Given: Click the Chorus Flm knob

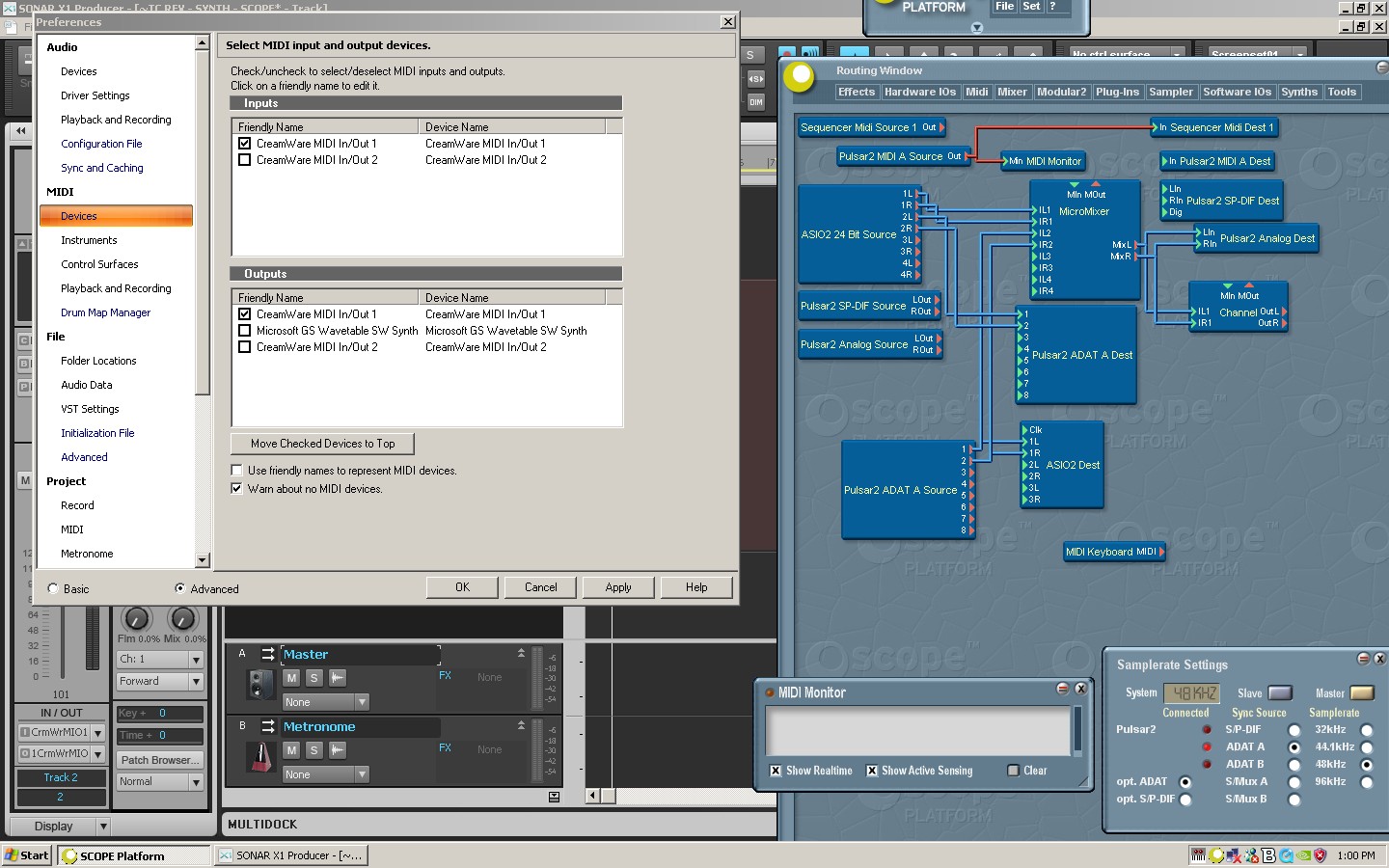Looking at the screenshot, I should [x=137, y=618].
